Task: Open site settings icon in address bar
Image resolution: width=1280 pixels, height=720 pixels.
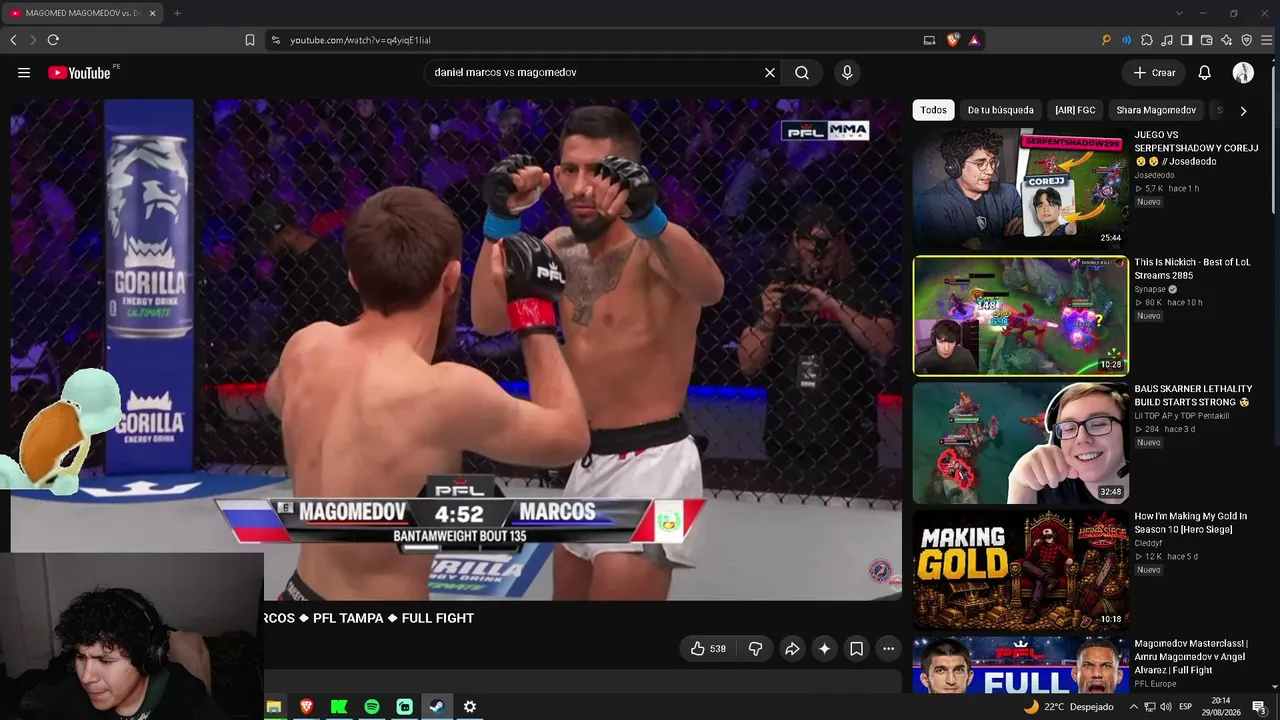Action: coord(276,40)
